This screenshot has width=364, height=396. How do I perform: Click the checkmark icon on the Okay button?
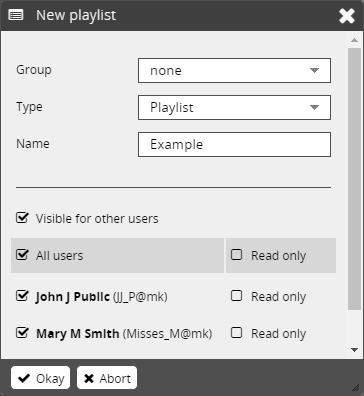tap(24, 378)
